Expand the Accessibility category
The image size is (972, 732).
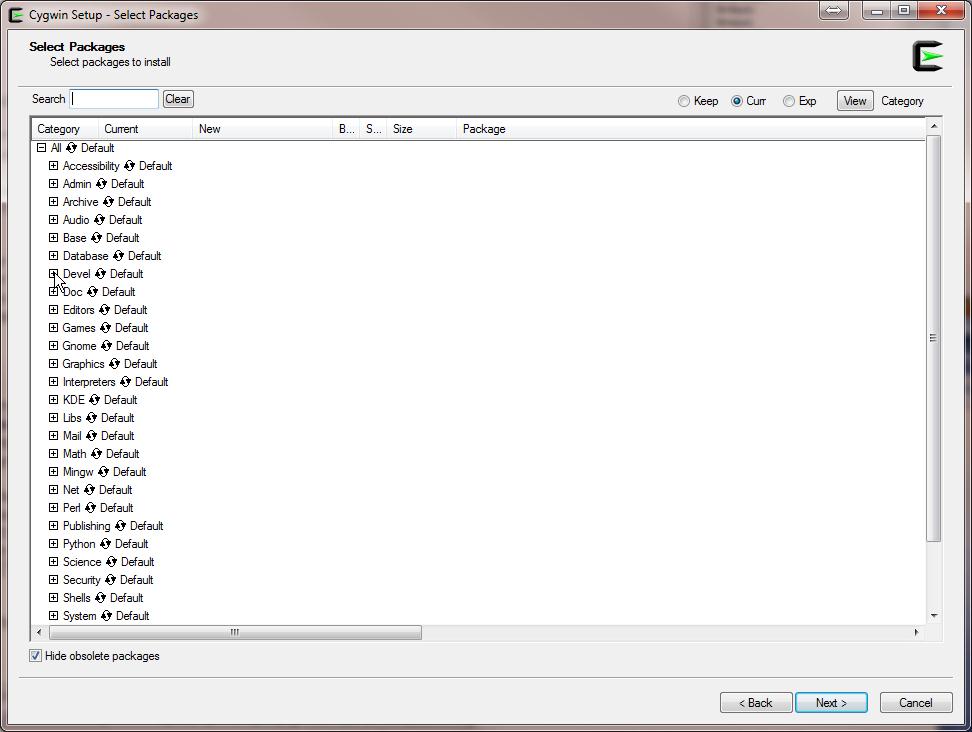click(x=53, y=166)
